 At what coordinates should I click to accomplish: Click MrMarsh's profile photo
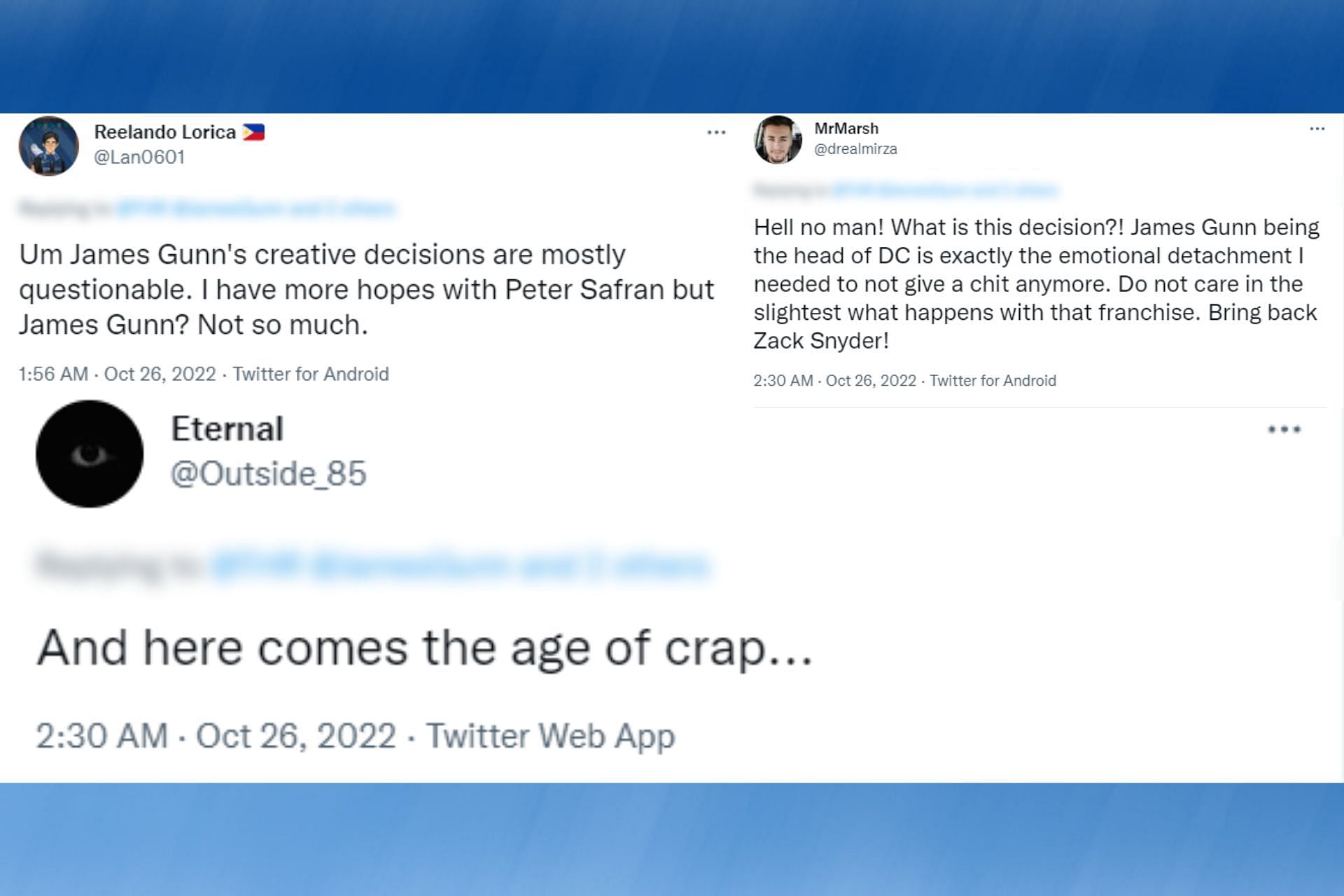click(x=778, y=139)
